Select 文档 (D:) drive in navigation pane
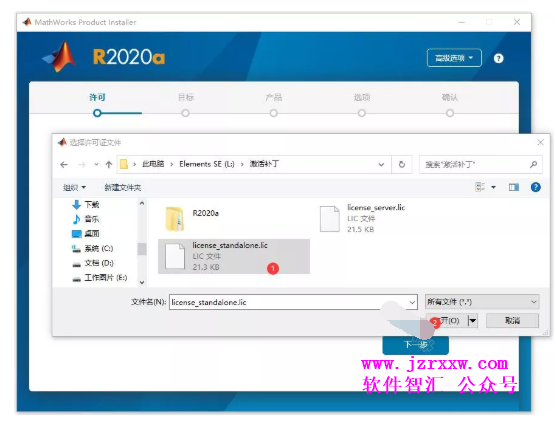The width and height of the screenshot is (556, 429). pos(93,263)
